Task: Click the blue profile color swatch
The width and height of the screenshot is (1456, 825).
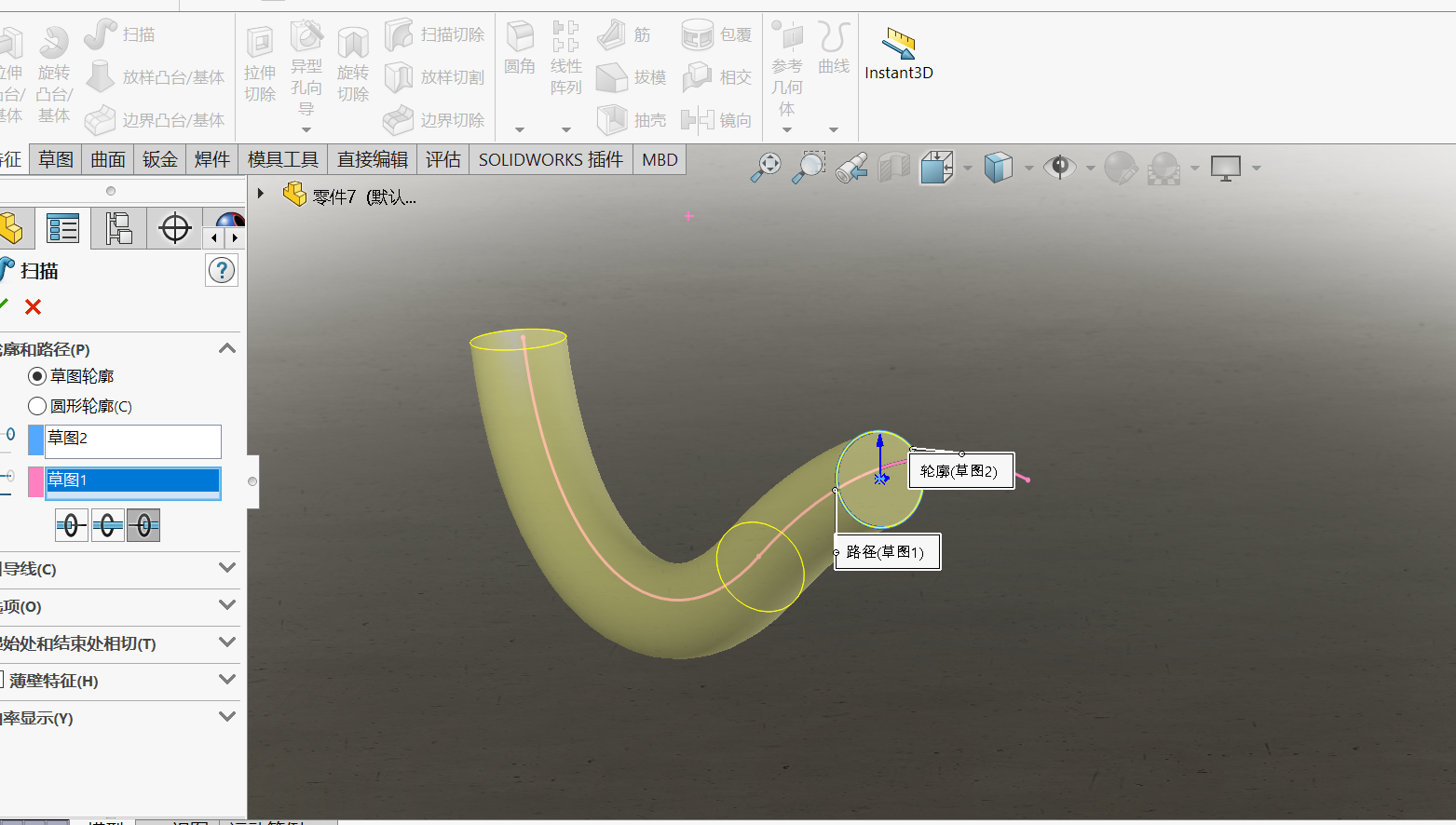Action: click(36, 440)
